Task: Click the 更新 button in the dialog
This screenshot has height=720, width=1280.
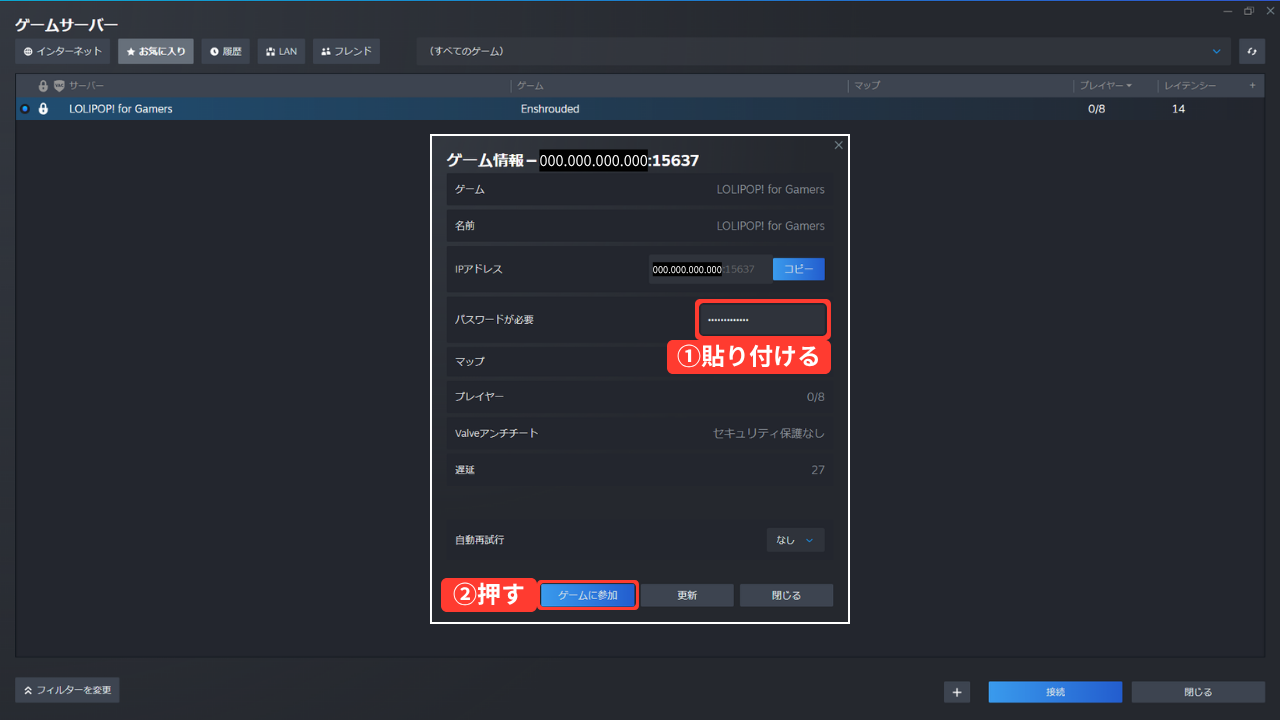Action: pyautogui.click(x=687, y=595)
